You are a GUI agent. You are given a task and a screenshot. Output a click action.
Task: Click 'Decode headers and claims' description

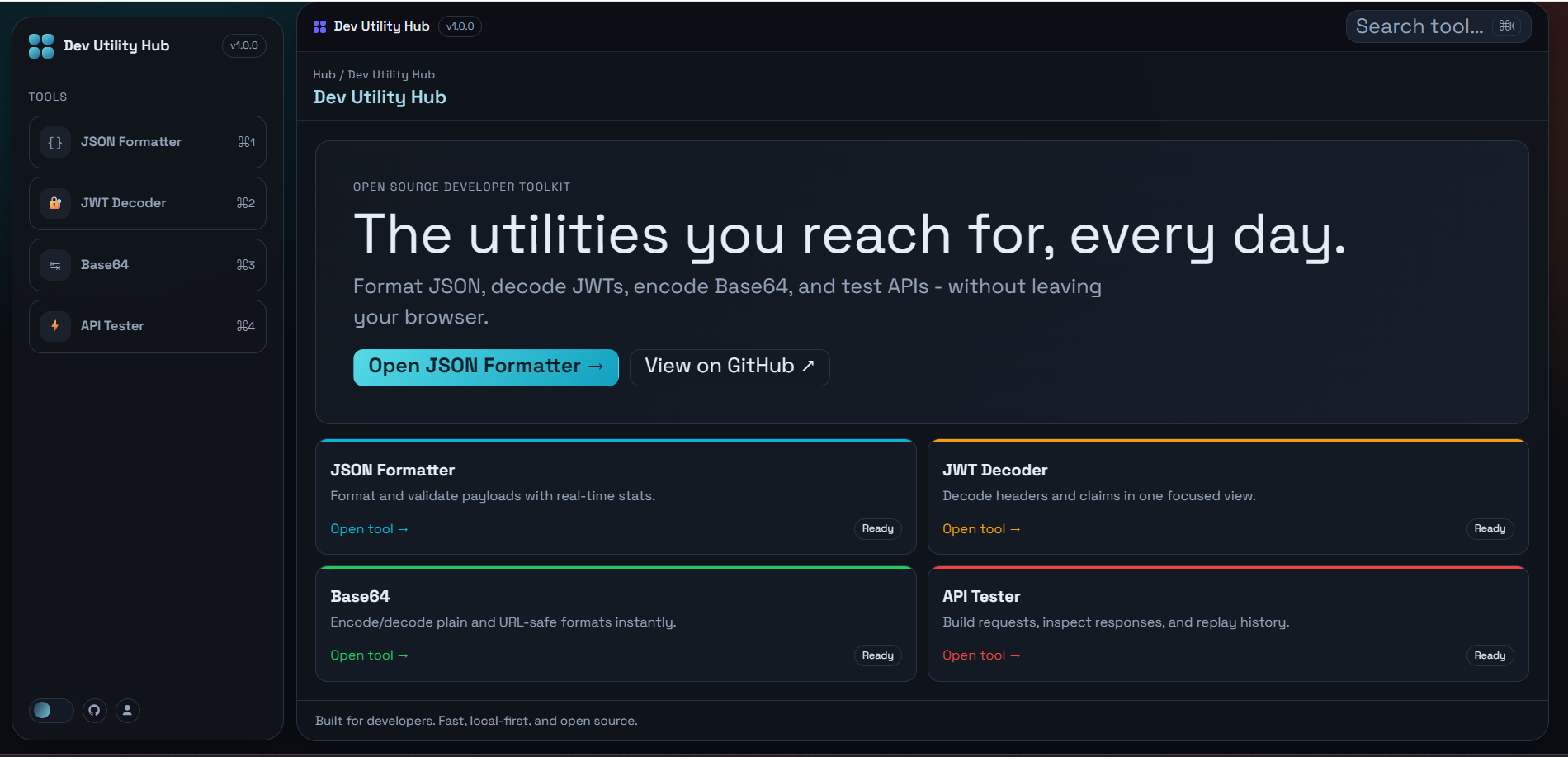[1099, 496]
